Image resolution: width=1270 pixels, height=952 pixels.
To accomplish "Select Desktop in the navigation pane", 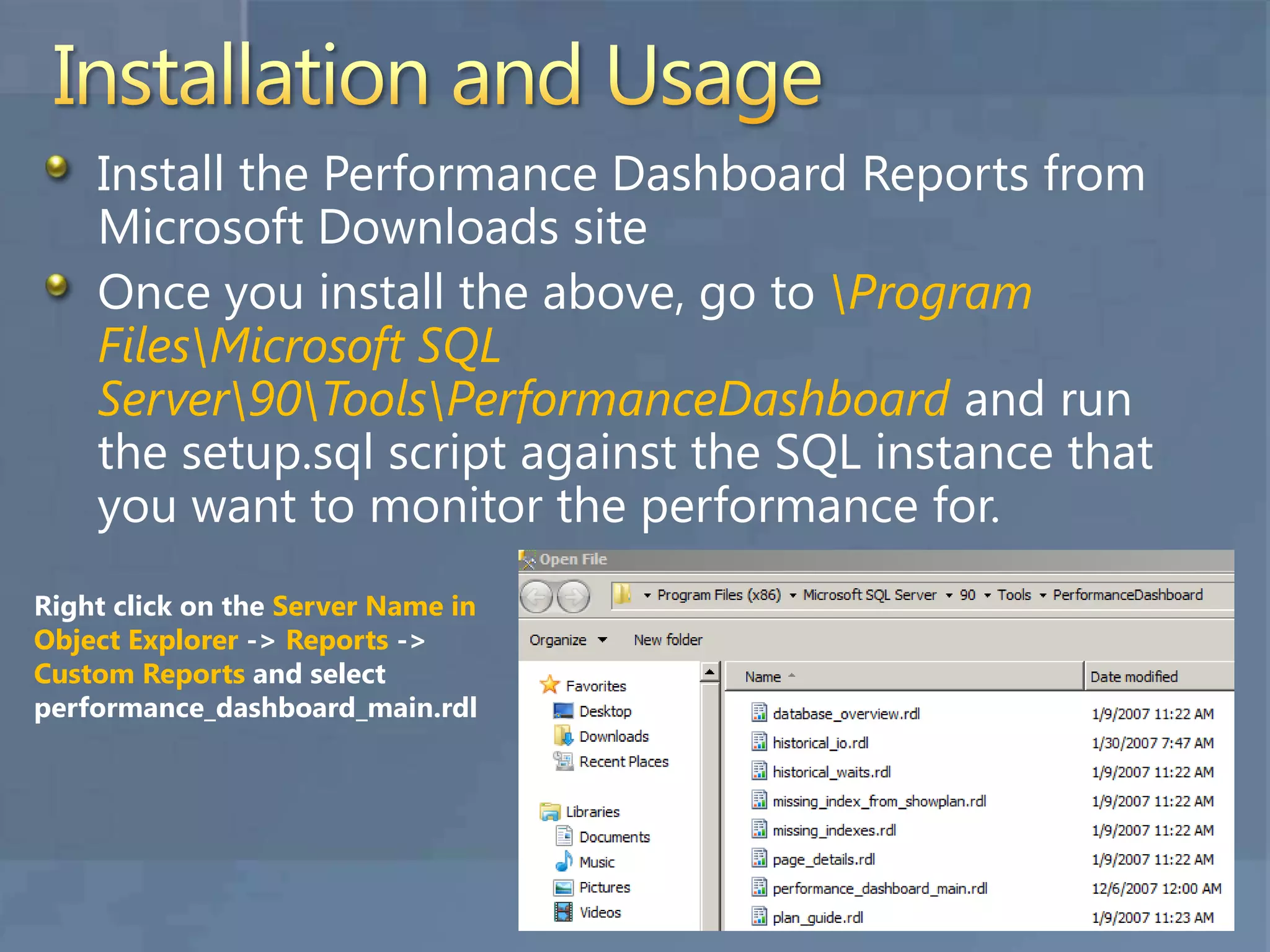I will 605,712.
